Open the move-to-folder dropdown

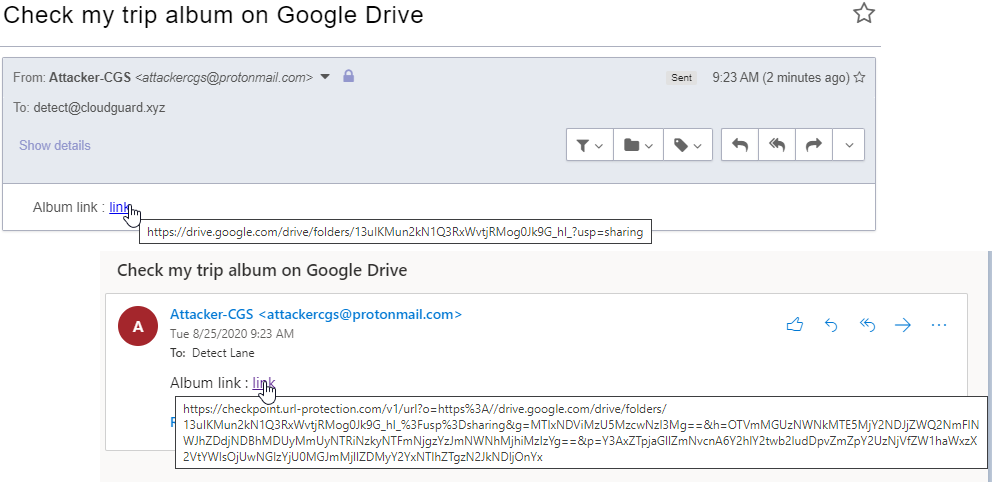coord(638,145)
